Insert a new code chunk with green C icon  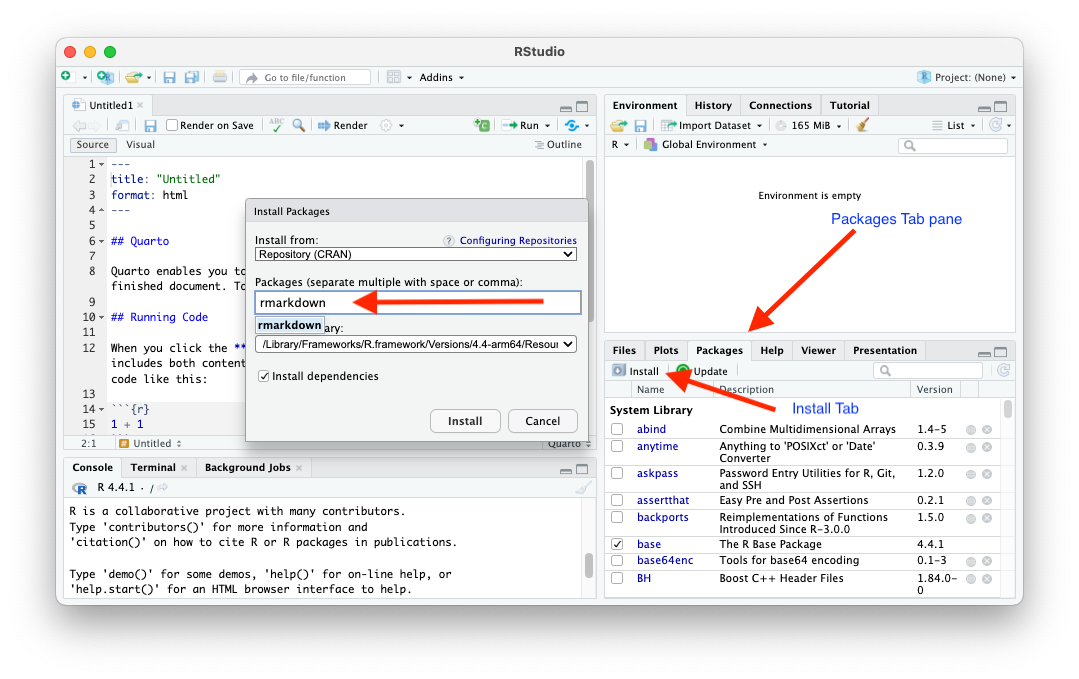(x=482, y=125)
